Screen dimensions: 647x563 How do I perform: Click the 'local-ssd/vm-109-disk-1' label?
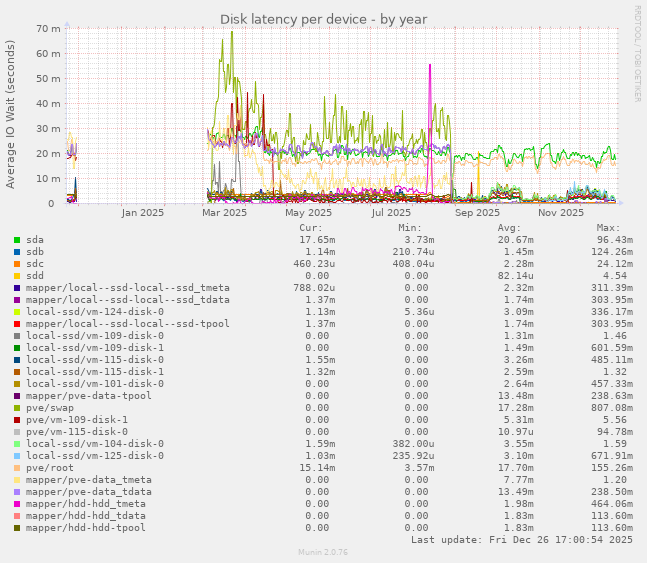(x=95, y=348)
